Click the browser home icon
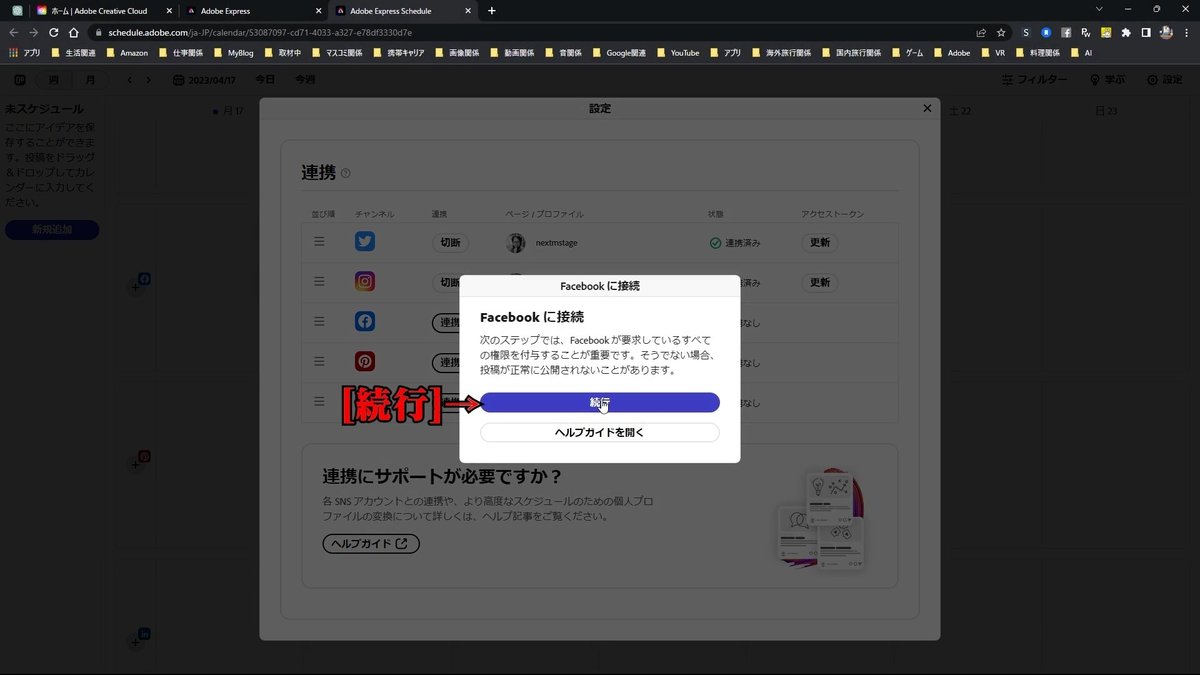Viewport: 1200px width, 675px height. (x=73, y=32)
